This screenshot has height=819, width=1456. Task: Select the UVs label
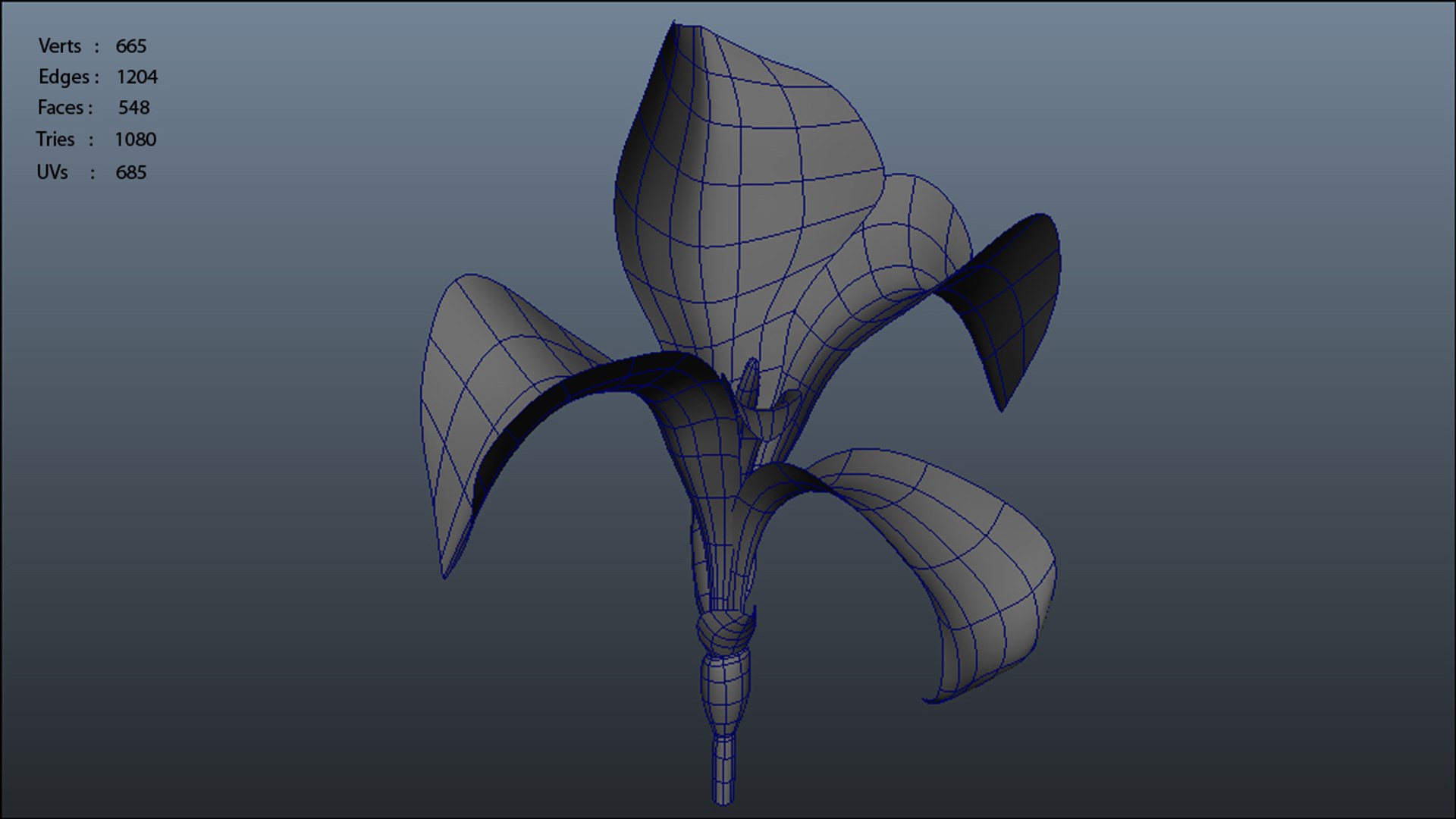pyautogui.click(x=52, y=173)
